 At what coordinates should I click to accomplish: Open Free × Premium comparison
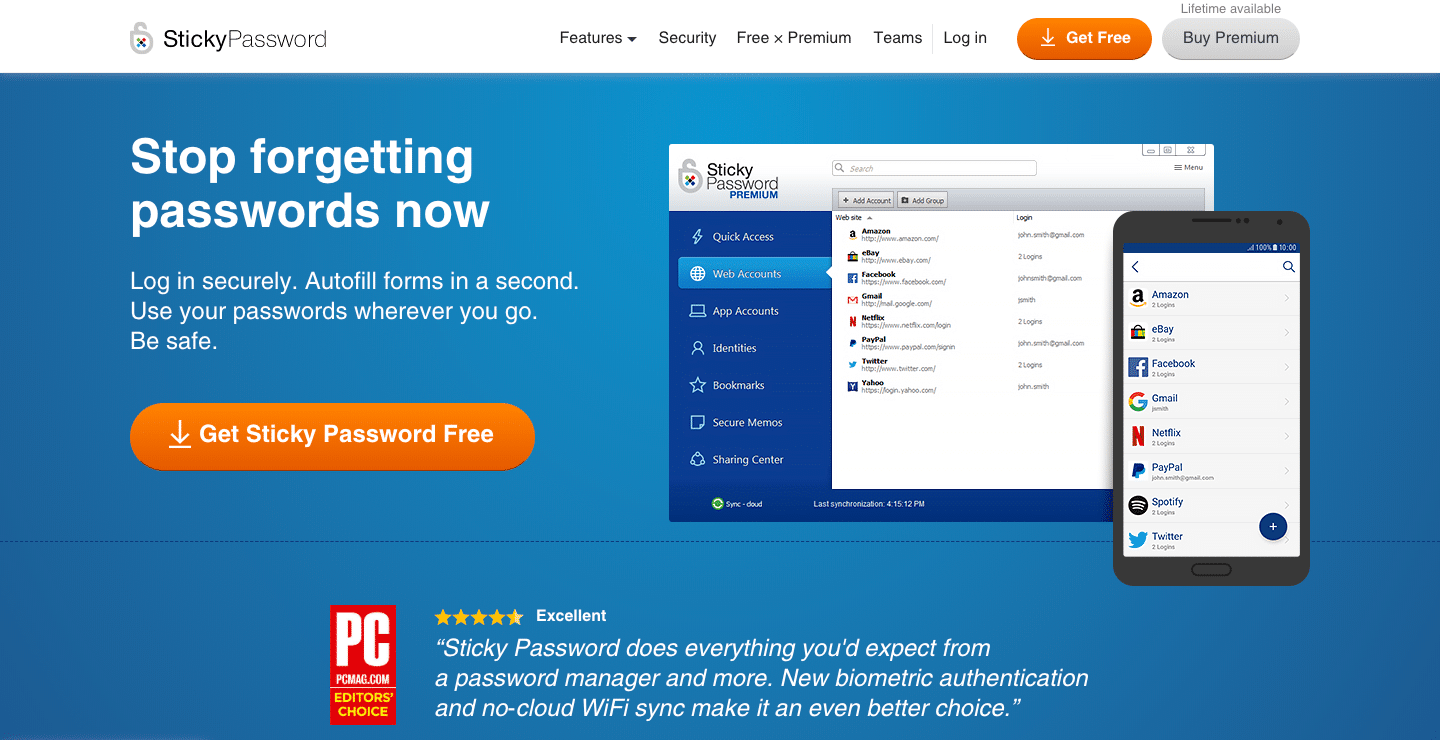[794, 38]
